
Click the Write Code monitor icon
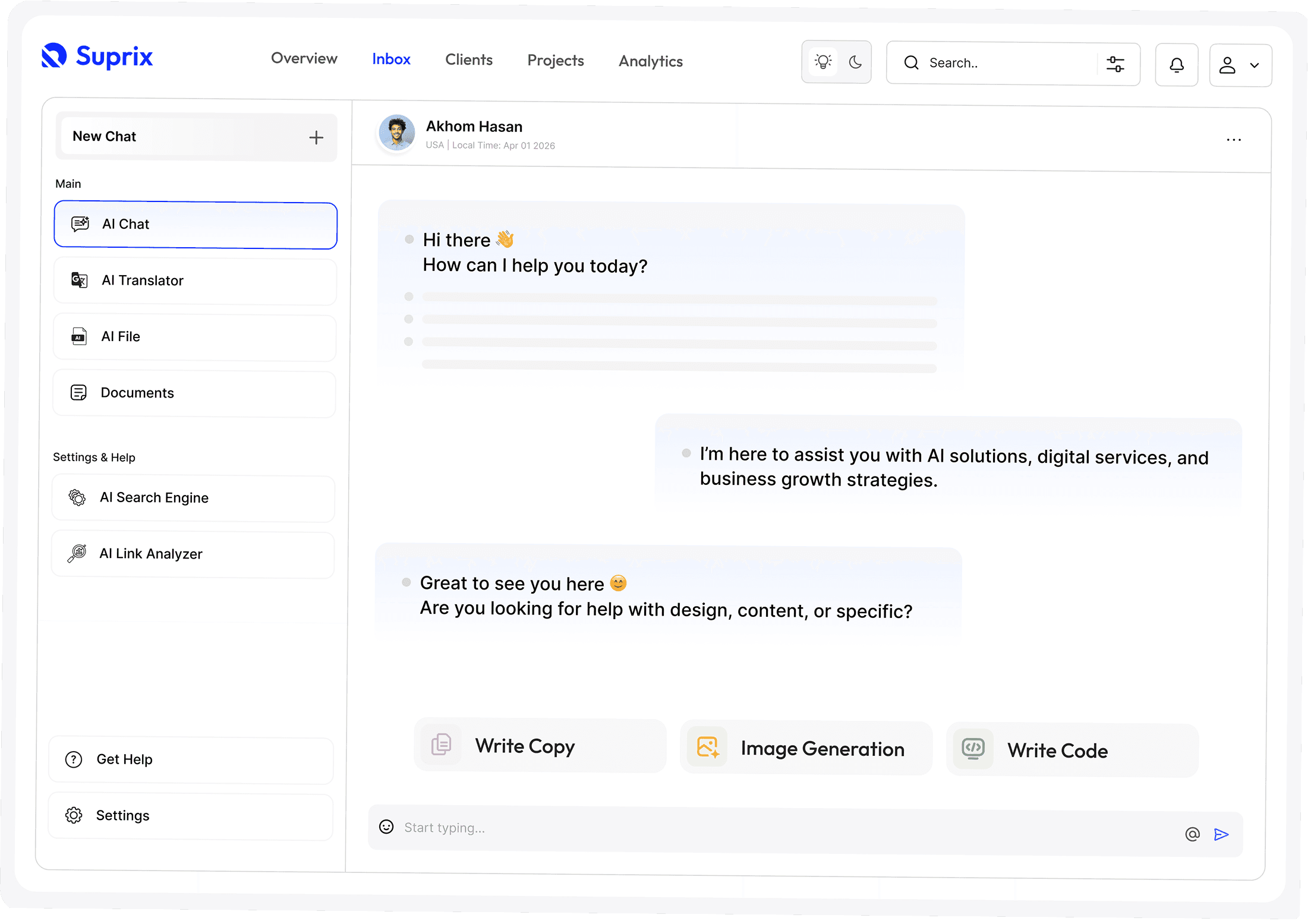[x=973, y=749]
